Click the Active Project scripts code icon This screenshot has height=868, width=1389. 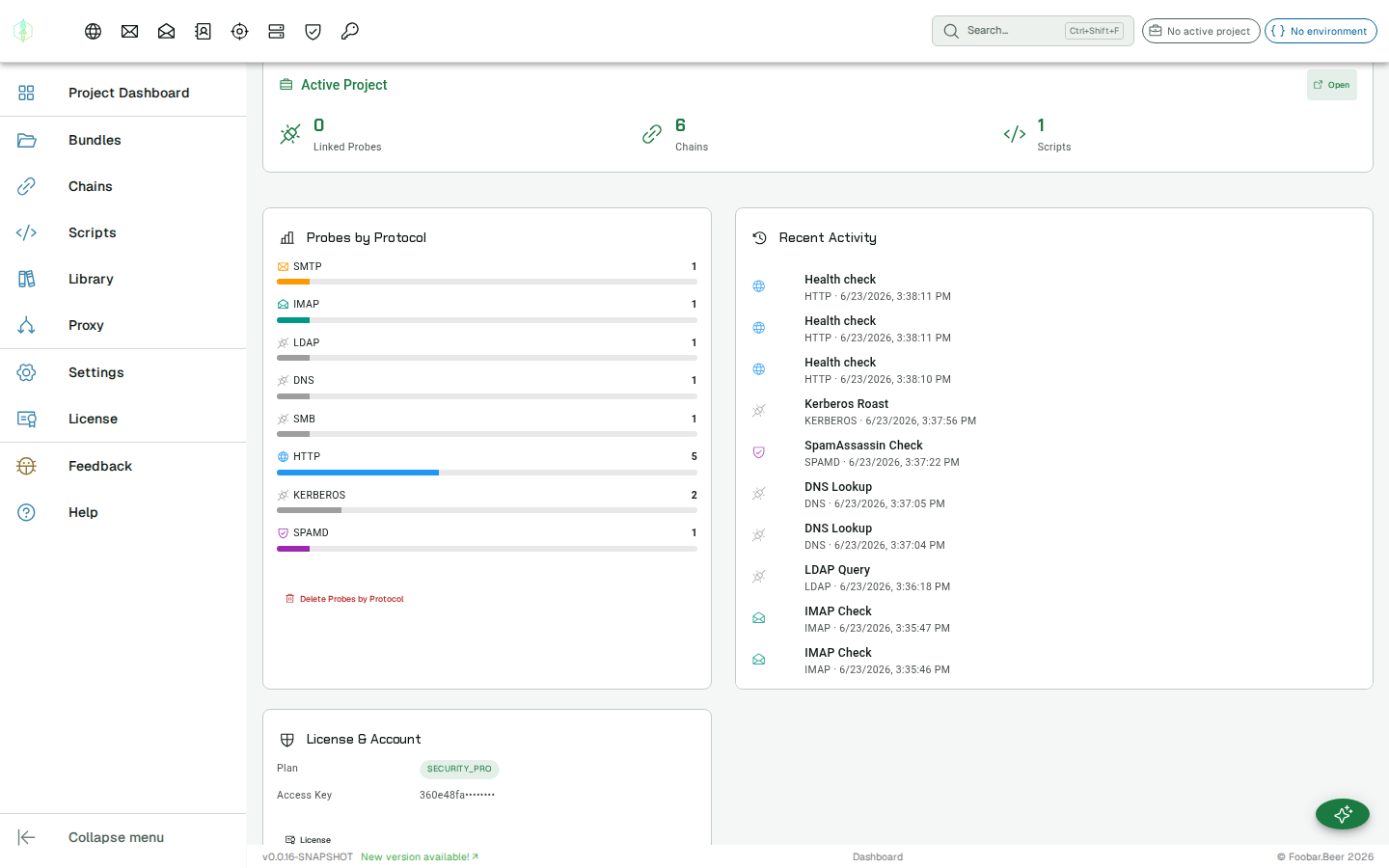(1015, 134)
